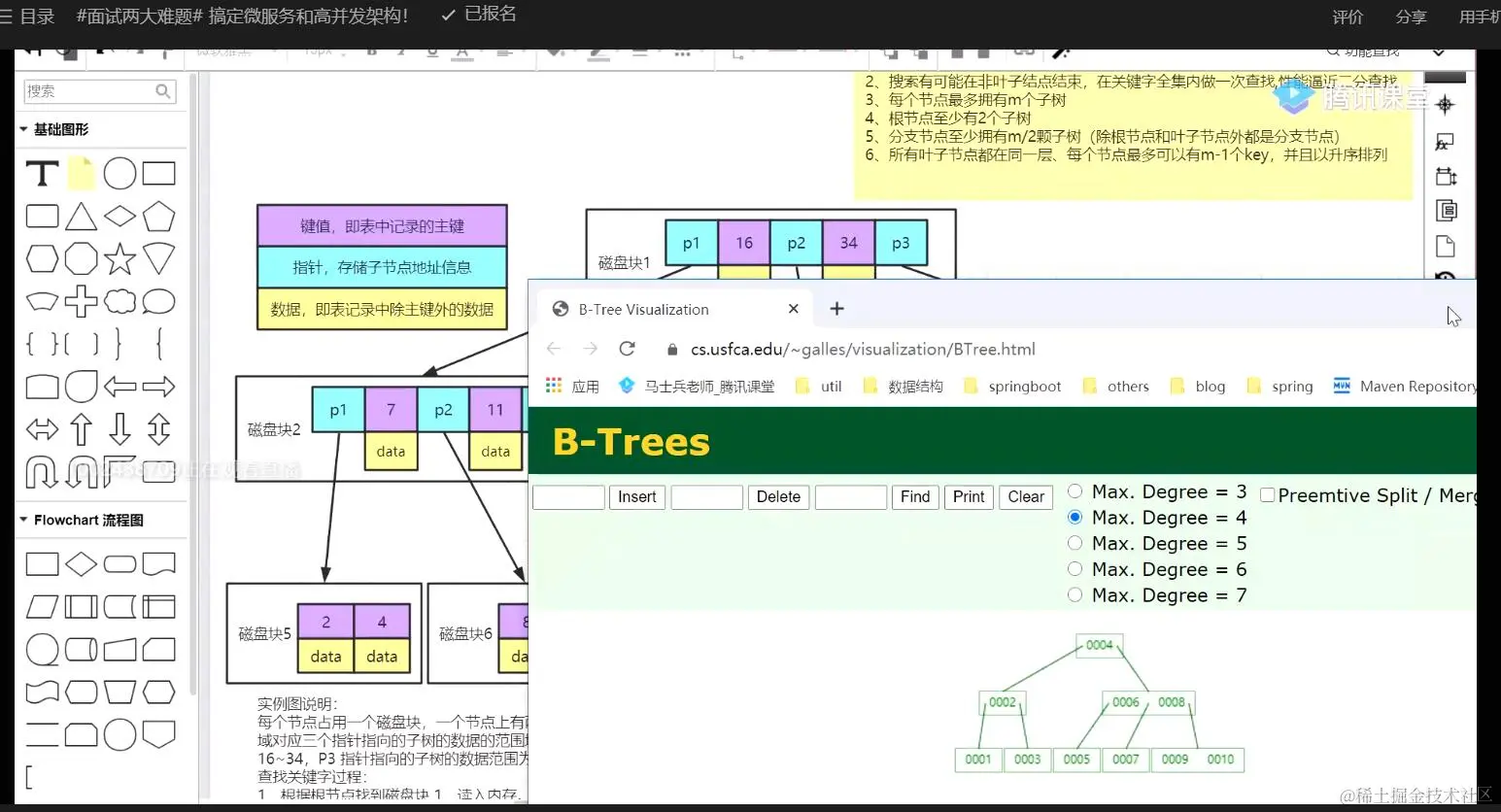The image size is (1501, 812).
Task: Choose the up arrow shape
Action: (x=81, y=429)
